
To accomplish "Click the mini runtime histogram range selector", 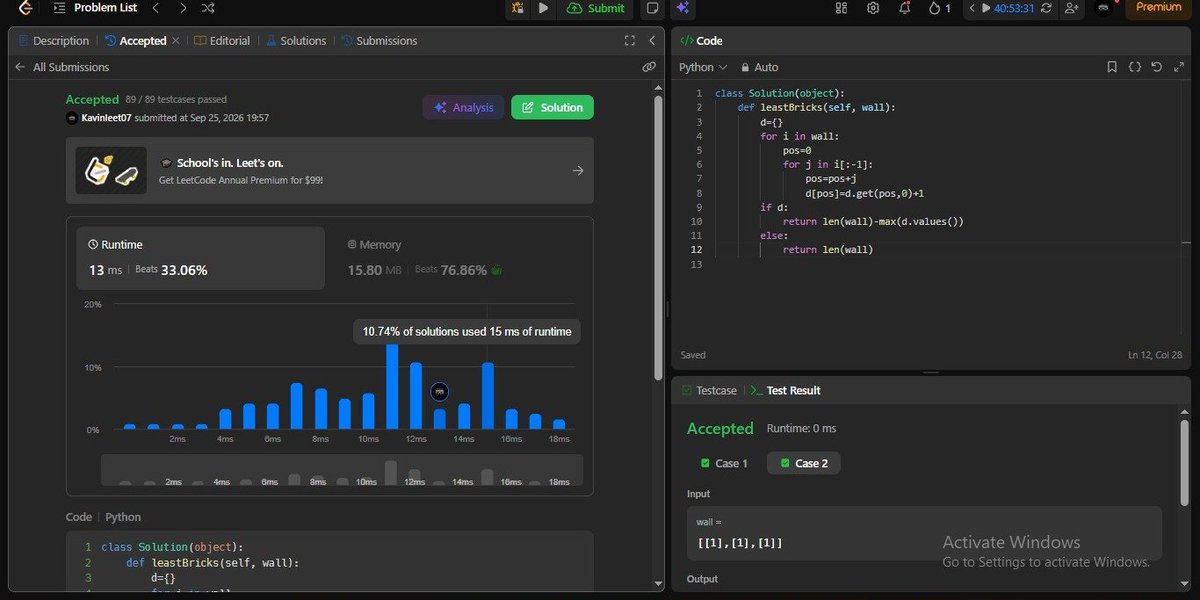I will point(342,470).
